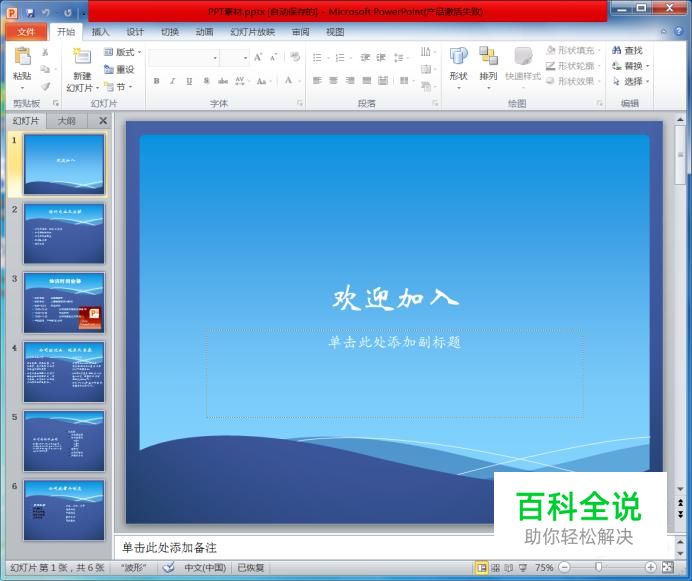
Task: Toggle Justify text alignment
Action: coord(366,80)
